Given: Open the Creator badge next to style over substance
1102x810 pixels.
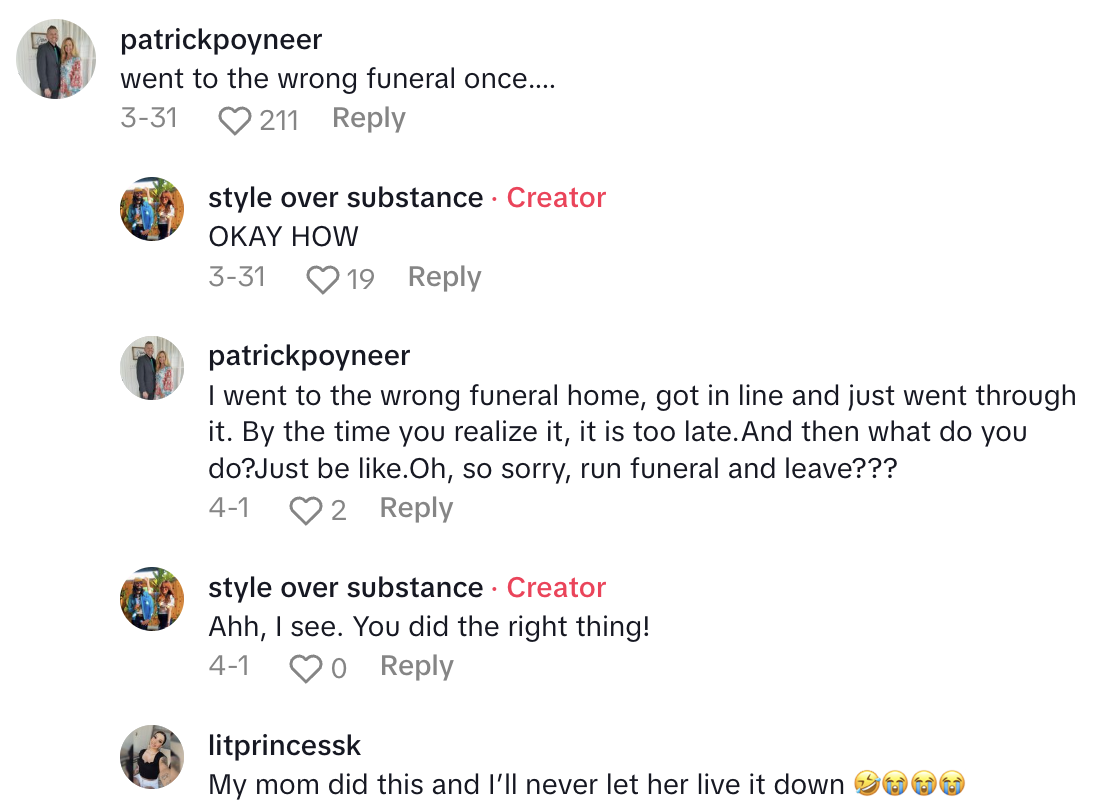Looking at the screenshot, I should (x=556, y=197).
